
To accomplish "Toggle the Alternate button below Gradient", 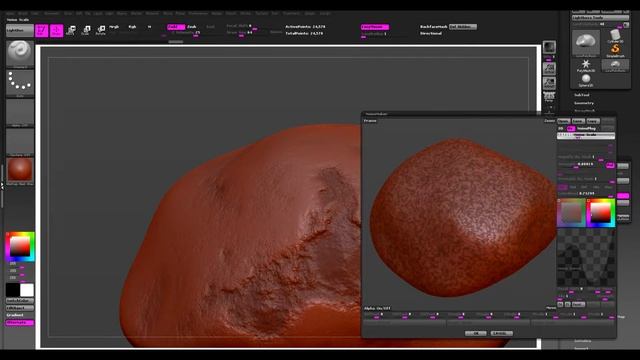I will click(x=20, y=322).
